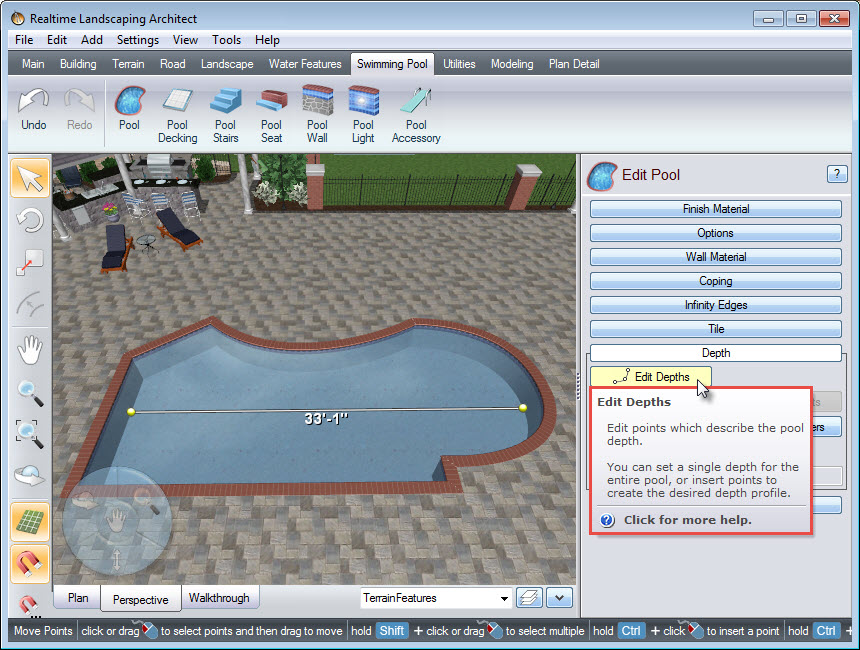The image size is (860, 650).
Task: Open the TerrainFeatures layer dropdown
Action: tap(504, 598)
